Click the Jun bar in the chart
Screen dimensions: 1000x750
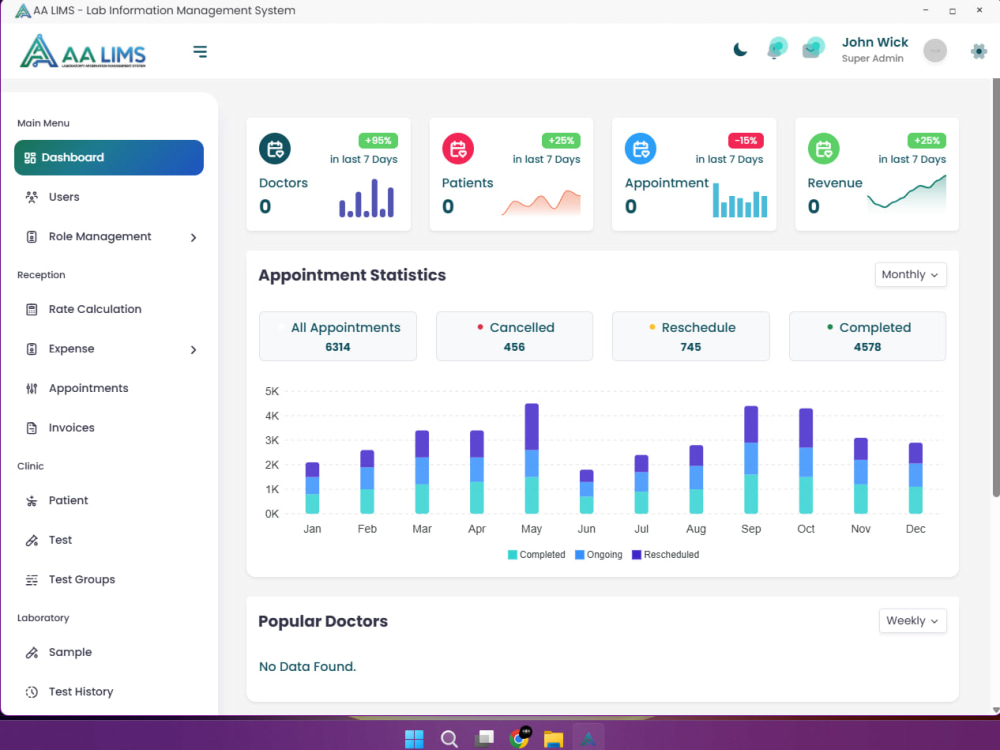587,492
